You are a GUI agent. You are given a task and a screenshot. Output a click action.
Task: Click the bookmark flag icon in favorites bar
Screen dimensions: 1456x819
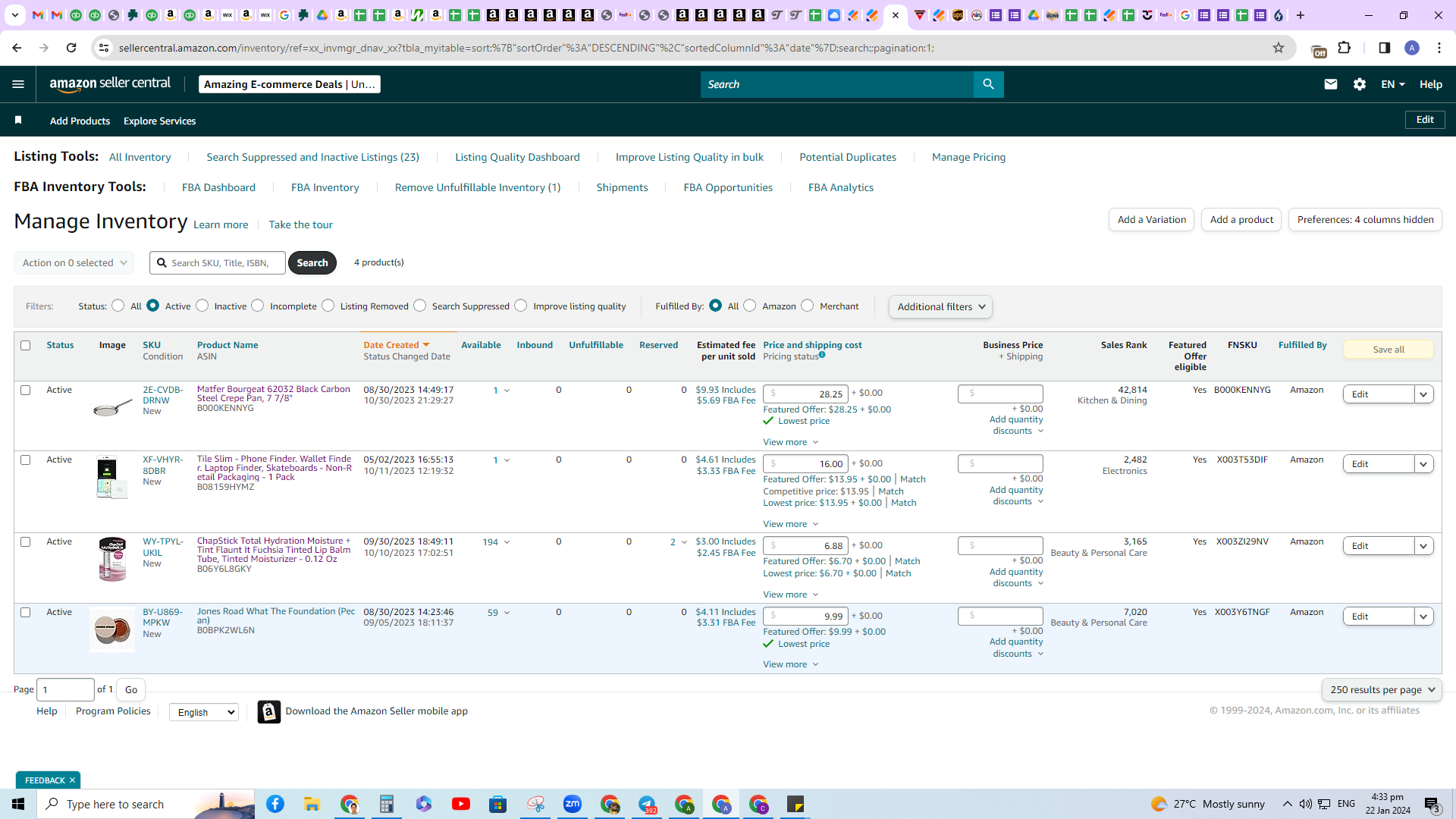[18, 121]
